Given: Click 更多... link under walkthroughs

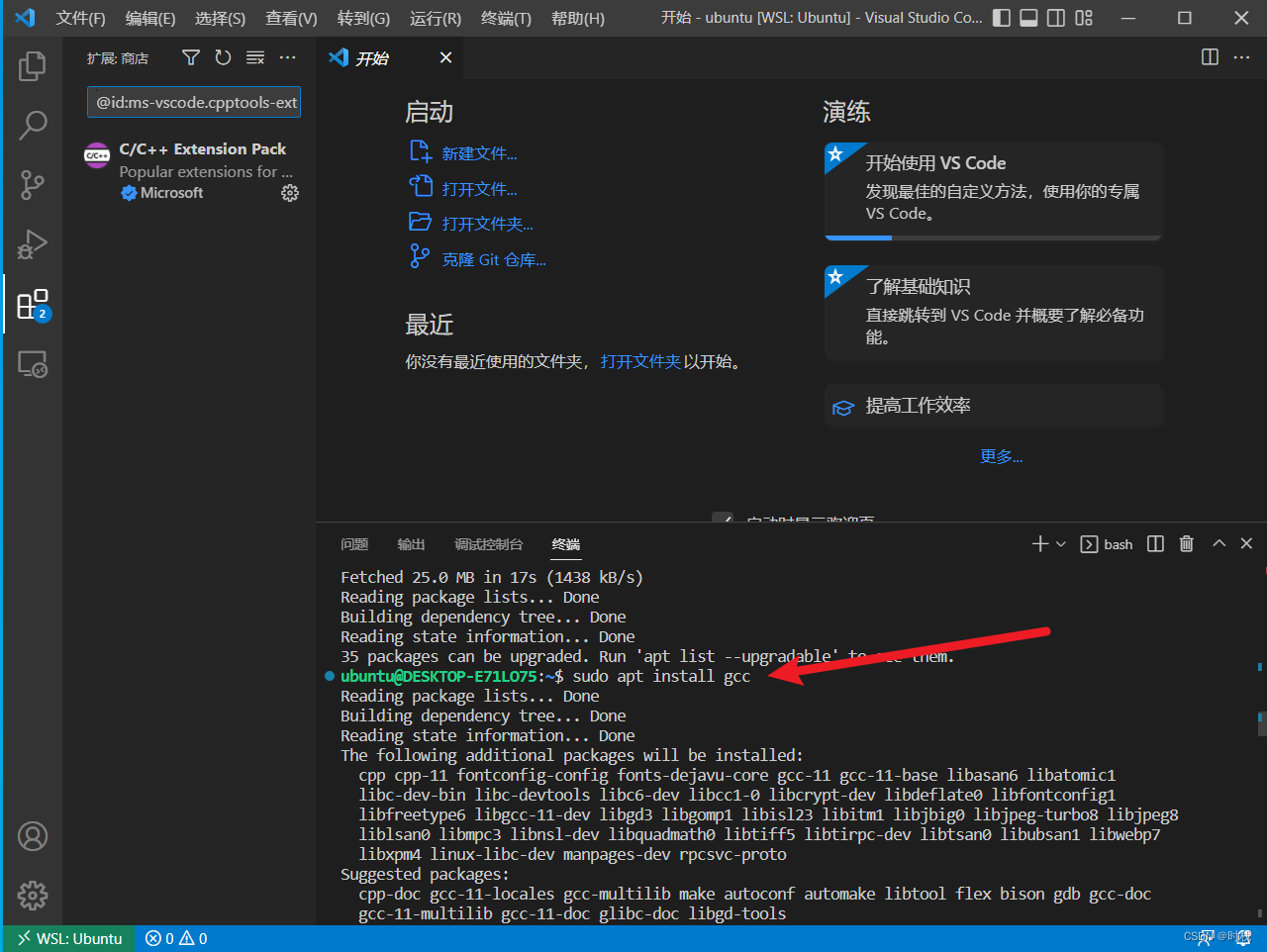Looking at the screenshot, I should [x=1001, y=456].
